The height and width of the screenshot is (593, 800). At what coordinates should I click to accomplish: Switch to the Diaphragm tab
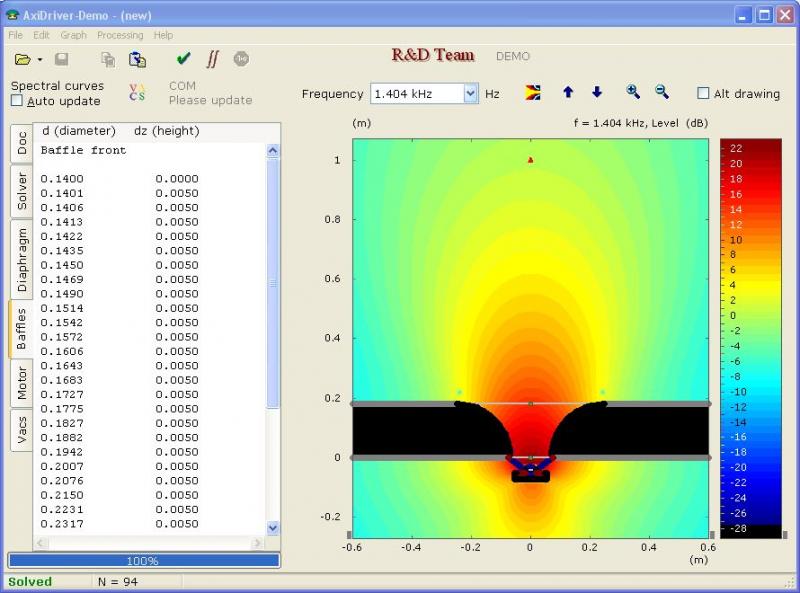coord(21,260)
